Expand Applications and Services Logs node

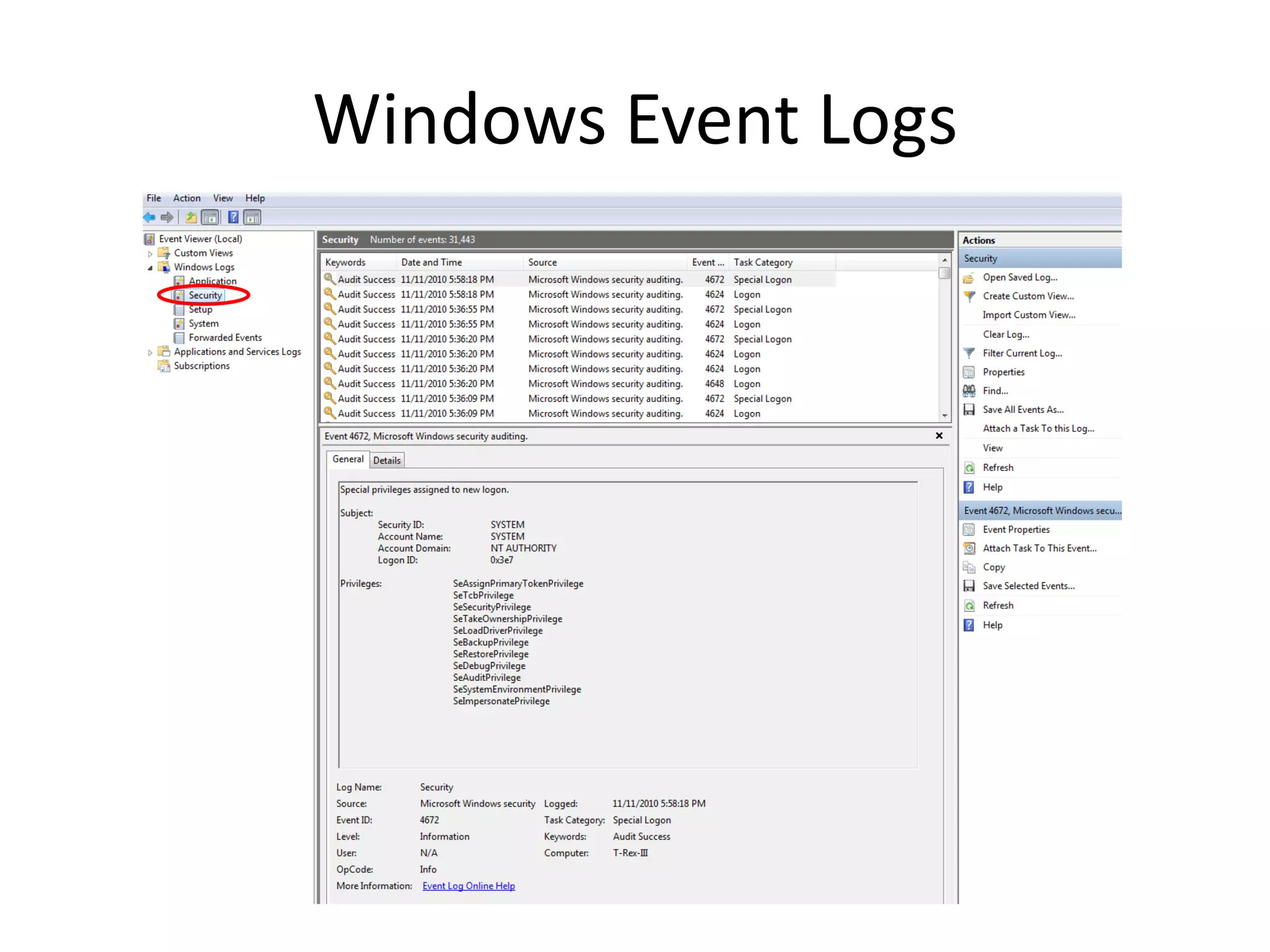click(x=150, y=352)
